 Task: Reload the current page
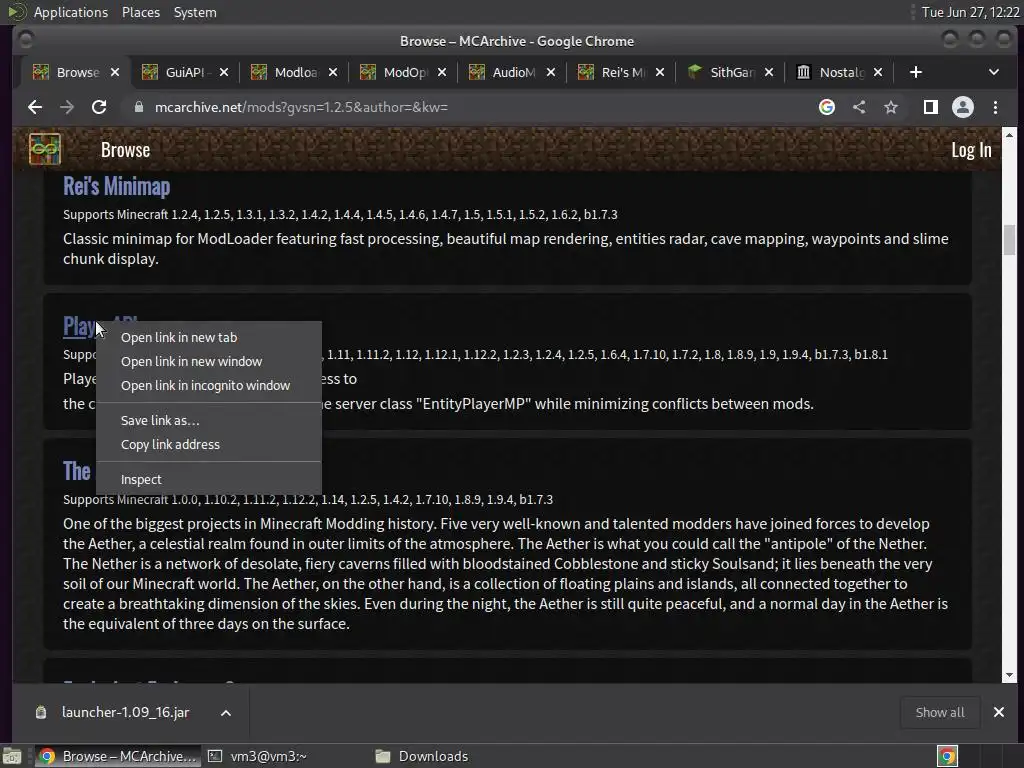click(x=99, y=107)
